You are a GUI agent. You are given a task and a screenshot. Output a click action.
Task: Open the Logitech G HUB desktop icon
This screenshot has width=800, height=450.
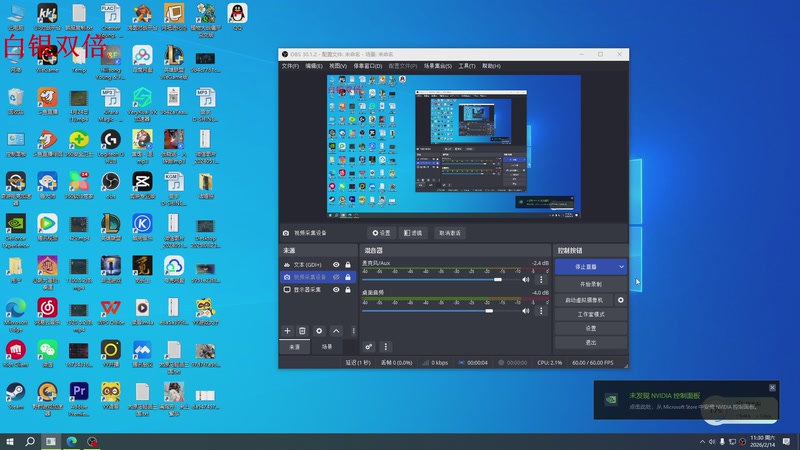click(x=110, y=147)
